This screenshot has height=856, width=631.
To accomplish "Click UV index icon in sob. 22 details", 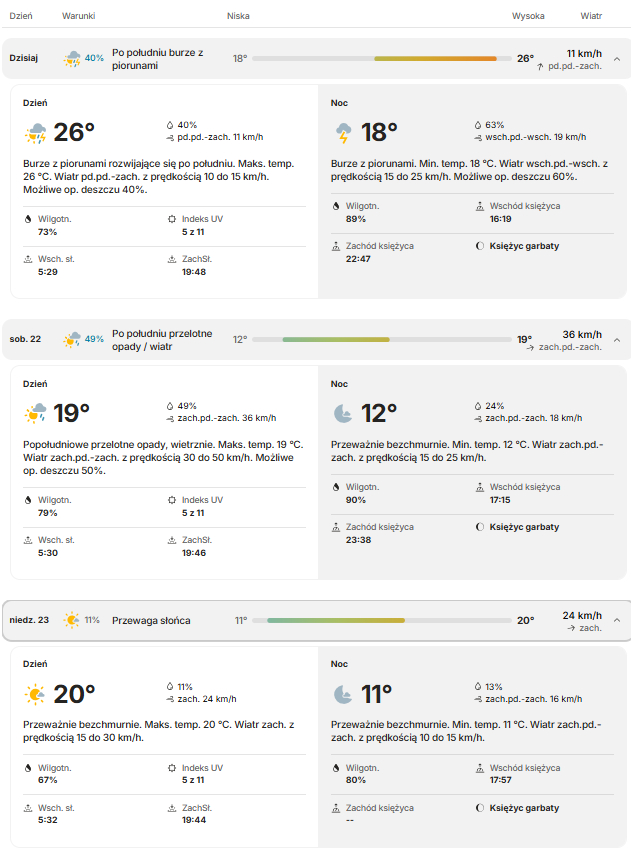I will point(172,500).
